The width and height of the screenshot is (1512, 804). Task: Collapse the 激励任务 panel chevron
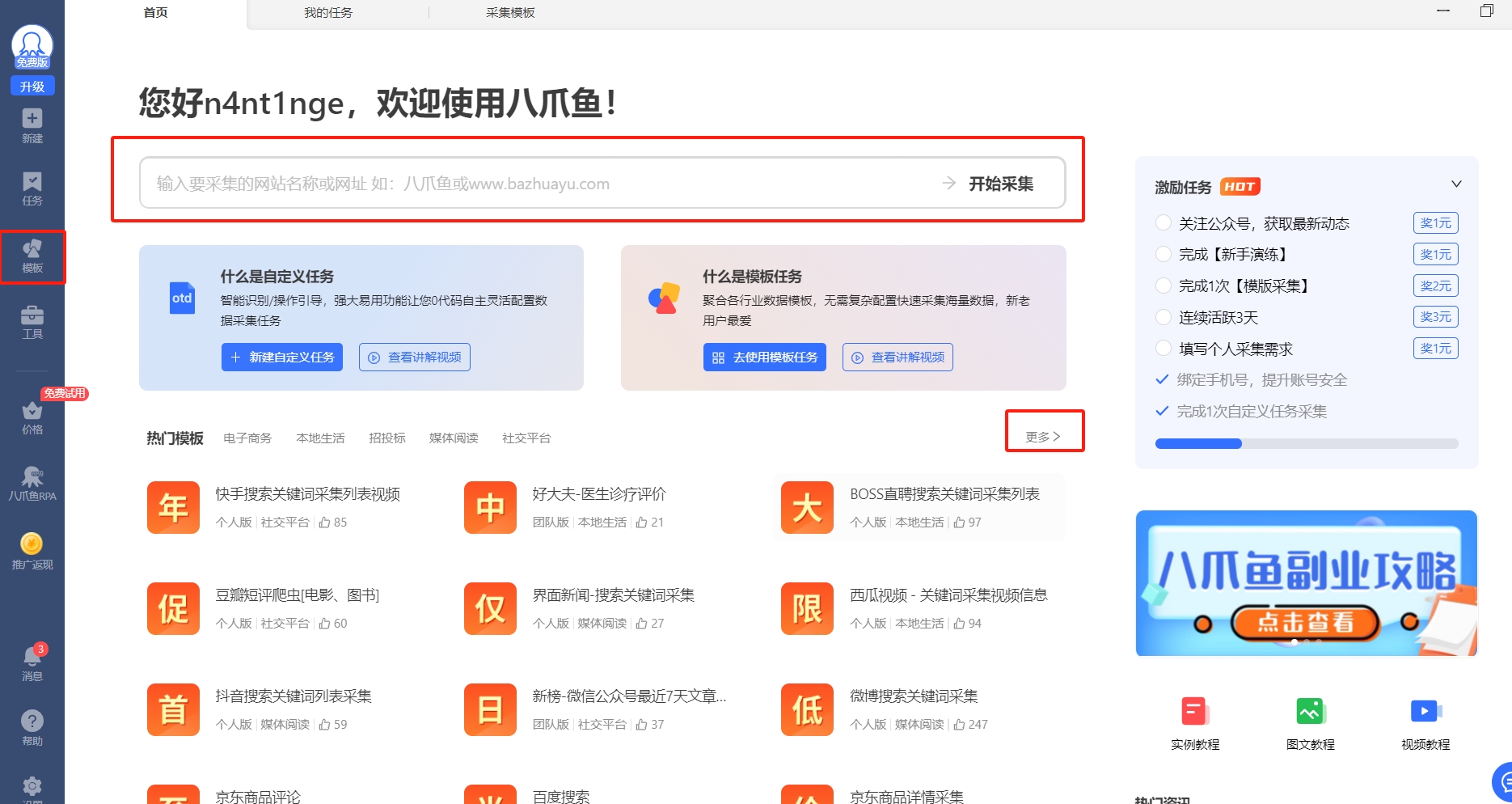[x=1456, y=184]
